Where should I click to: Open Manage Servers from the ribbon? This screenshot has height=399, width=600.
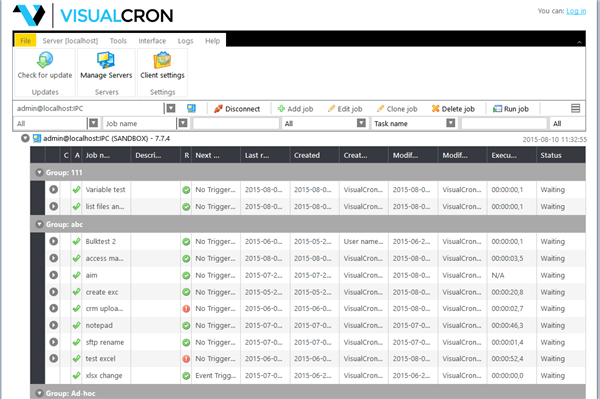pyautogui.click(x=106, y=65)
